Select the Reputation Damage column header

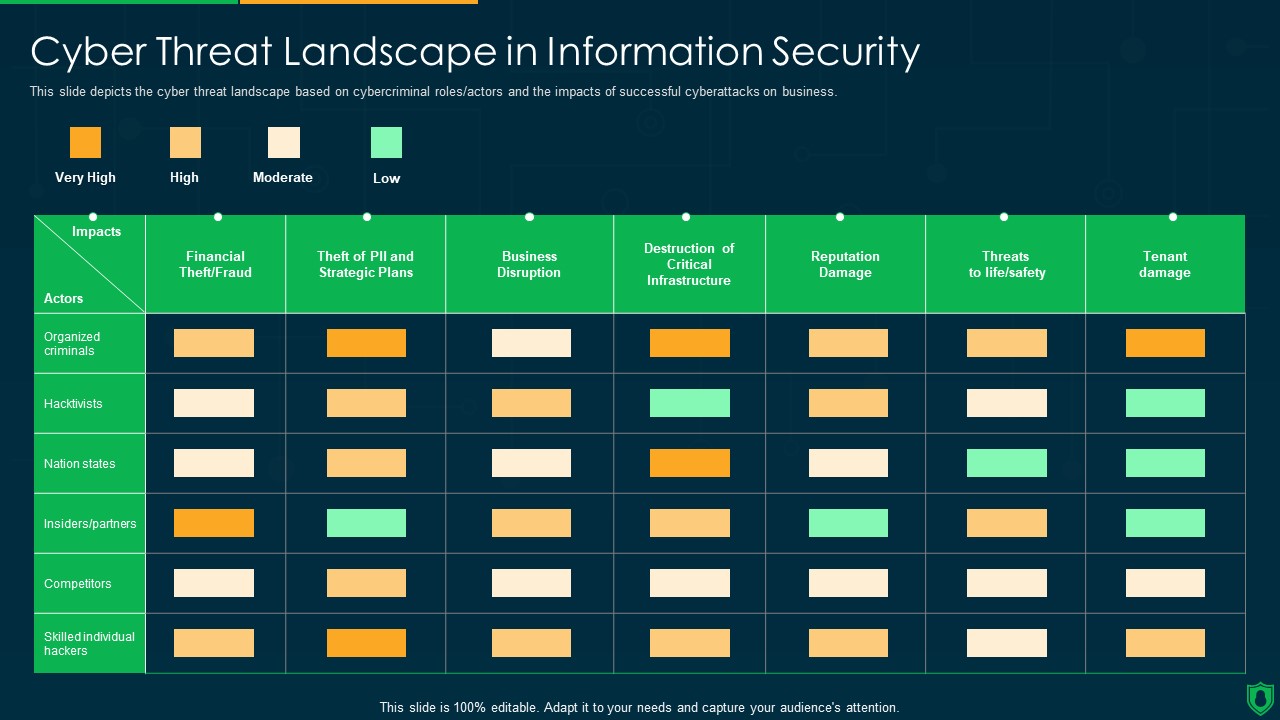click(845, 264)
